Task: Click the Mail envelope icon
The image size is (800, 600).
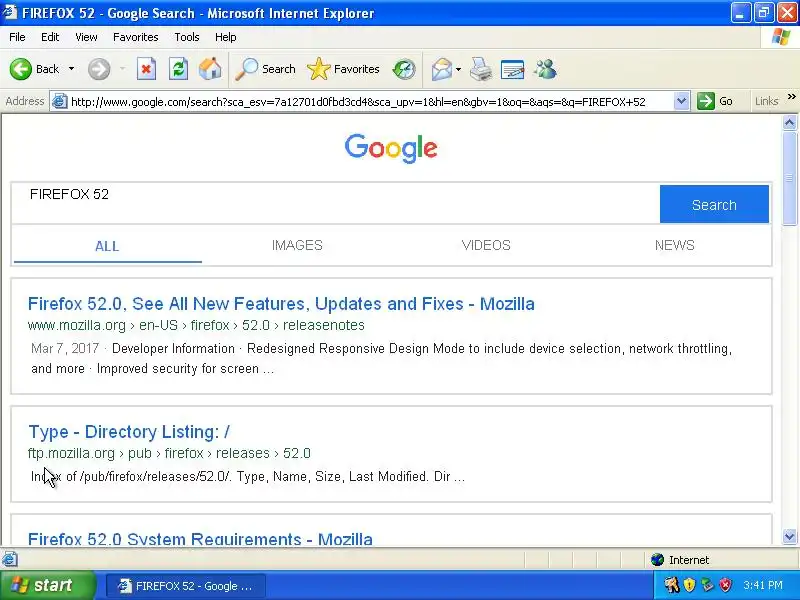Action: point(441,69)
